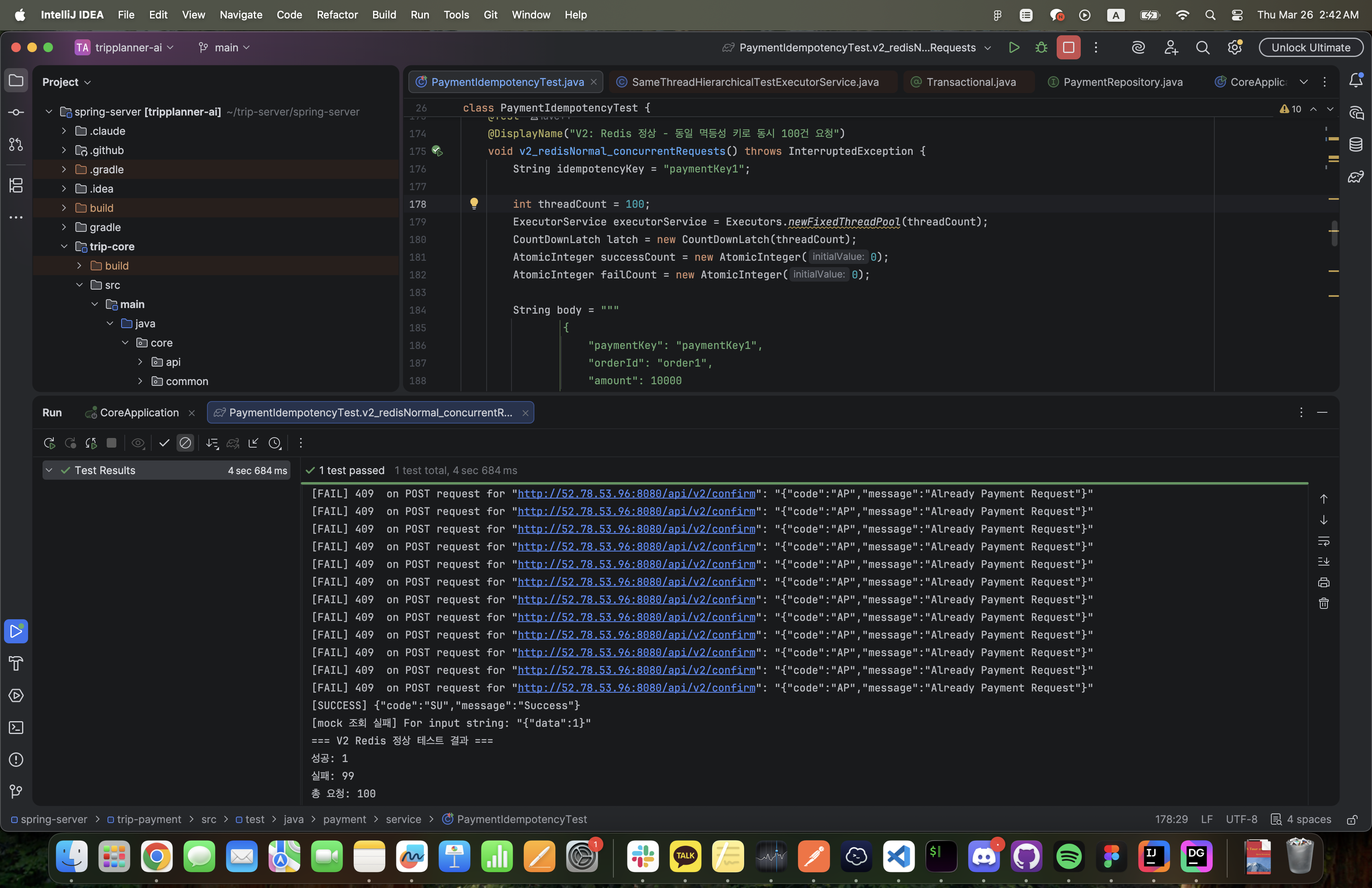
Task: Open Search Everywhere magnifier in IDE toolbar
Action: (x=1203, y=48)
